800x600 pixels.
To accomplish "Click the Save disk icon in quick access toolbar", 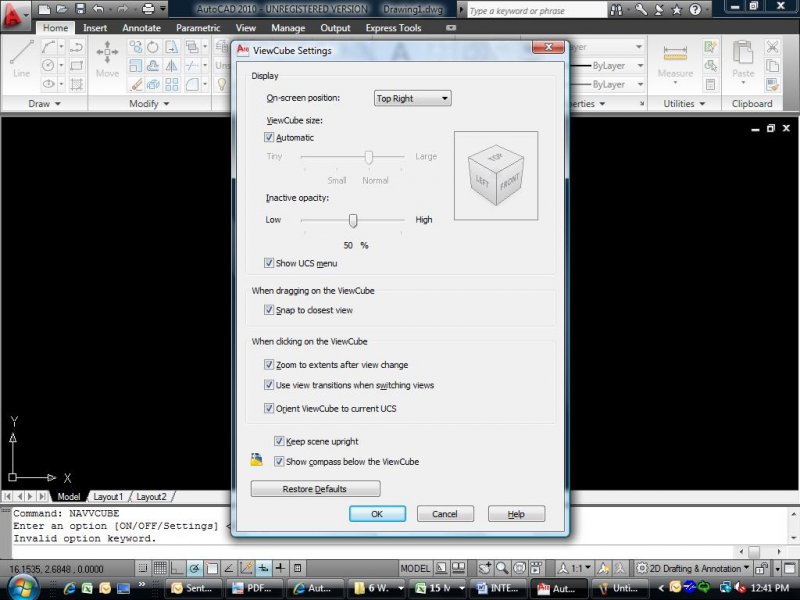I will pyautogui.click(x=80, y=9).
